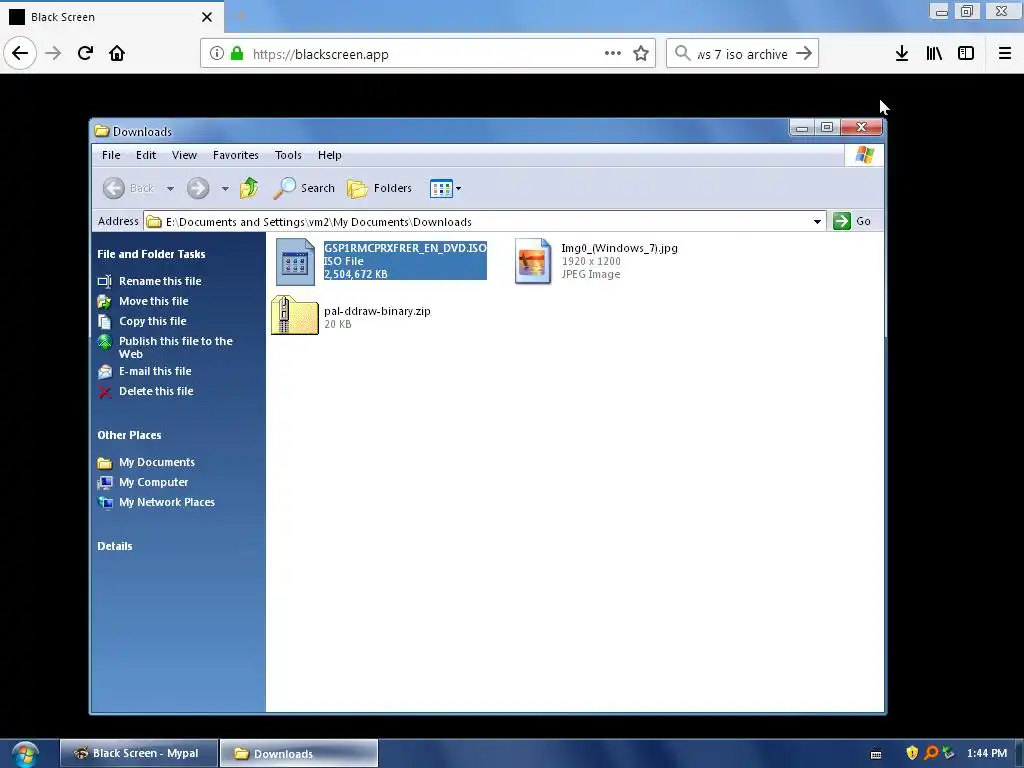
Task: Click the 1:44 PM clock
Action: coord(987,753)
